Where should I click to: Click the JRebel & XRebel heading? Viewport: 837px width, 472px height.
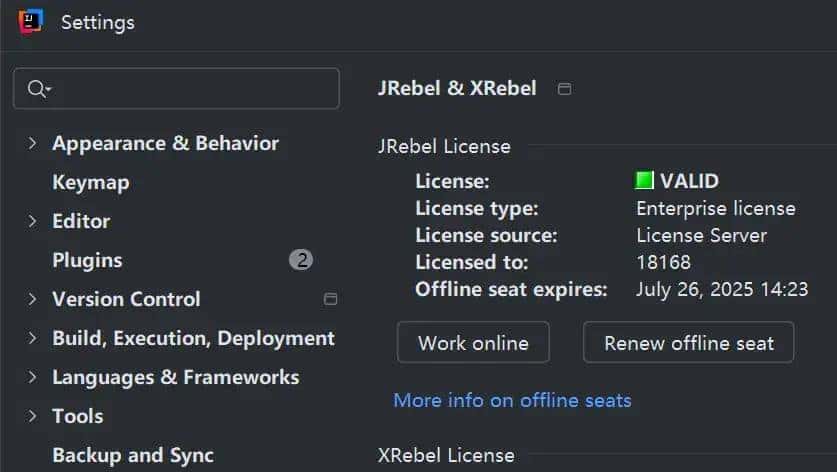pos(457,88)
